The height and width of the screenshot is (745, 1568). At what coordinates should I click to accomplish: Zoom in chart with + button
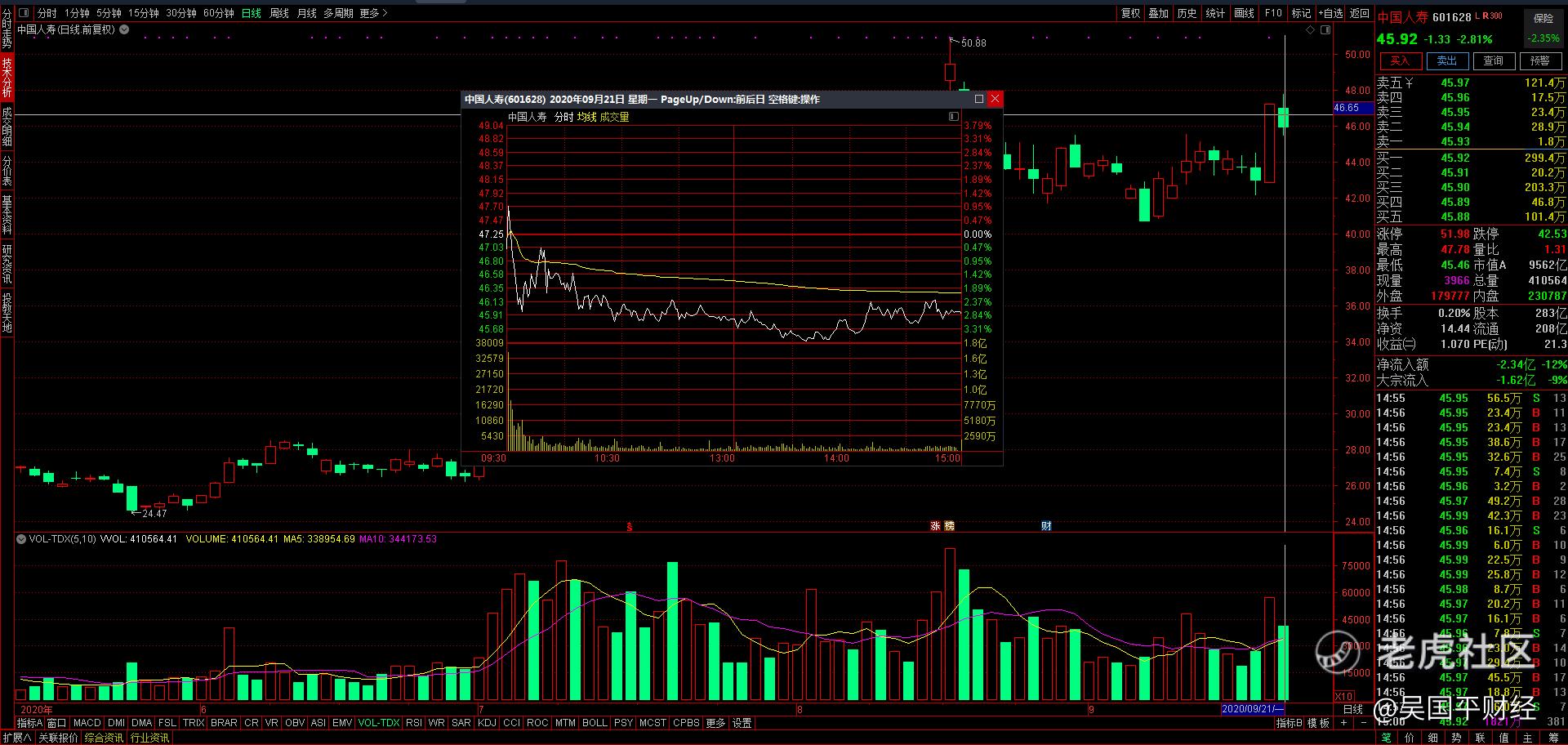coord(1343,723)
